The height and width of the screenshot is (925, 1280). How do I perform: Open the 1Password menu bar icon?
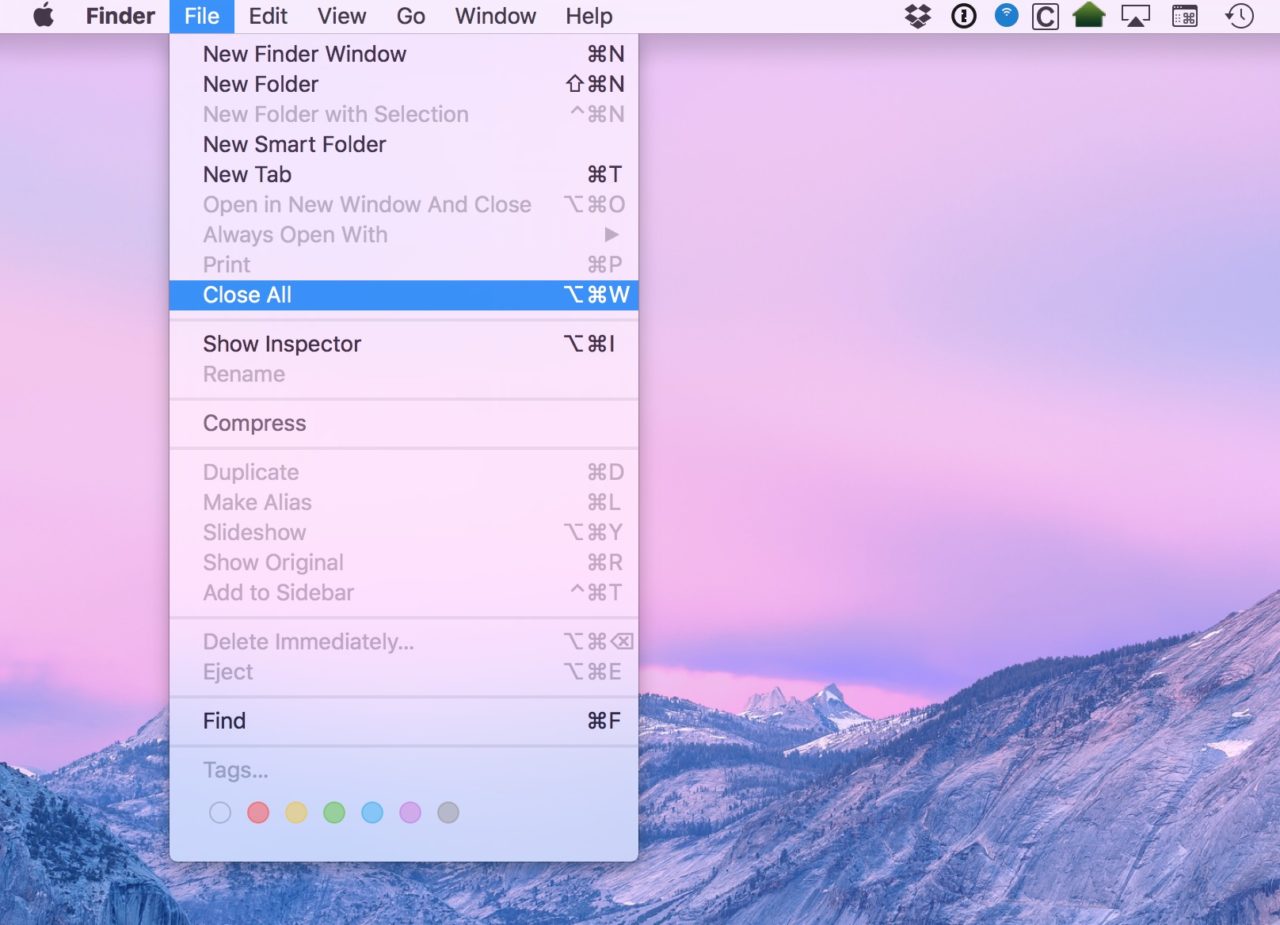(963, 16)
